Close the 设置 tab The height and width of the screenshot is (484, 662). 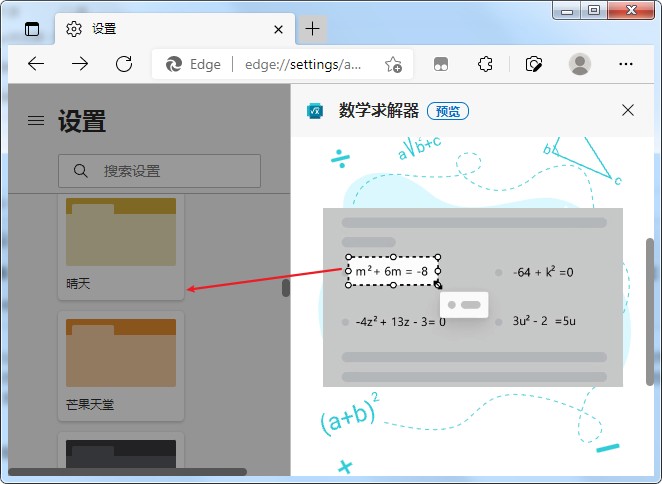pos(278,30)
